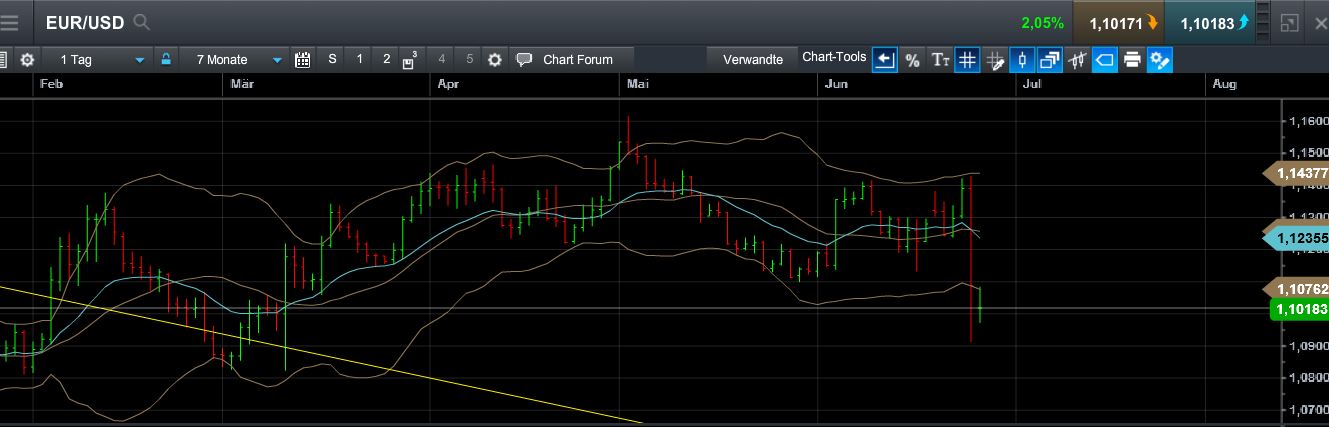Viewport: 1329px width, 427px height.
Task: Open layouts gear settings after slot 5
Action: point(494,60)
